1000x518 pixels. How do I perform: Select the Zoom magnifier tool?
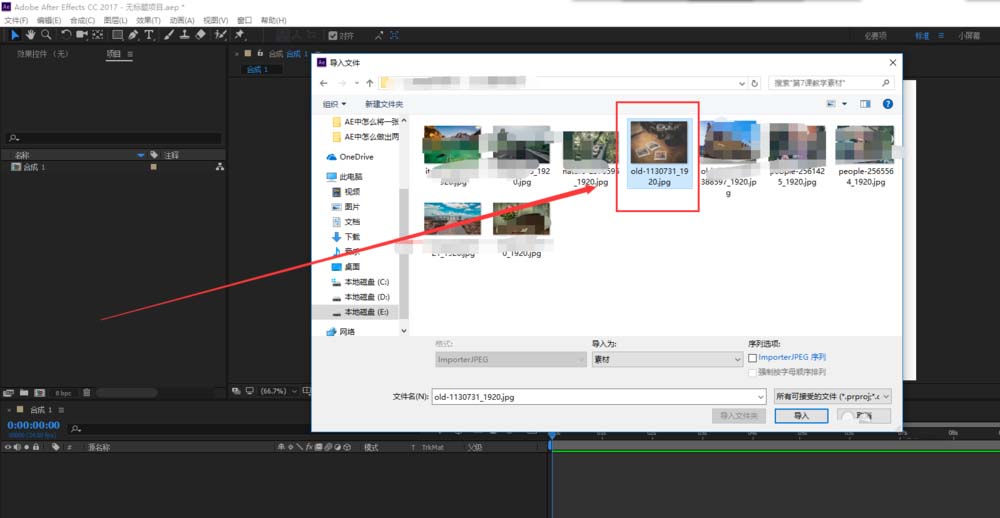click(x=46, y=34)
